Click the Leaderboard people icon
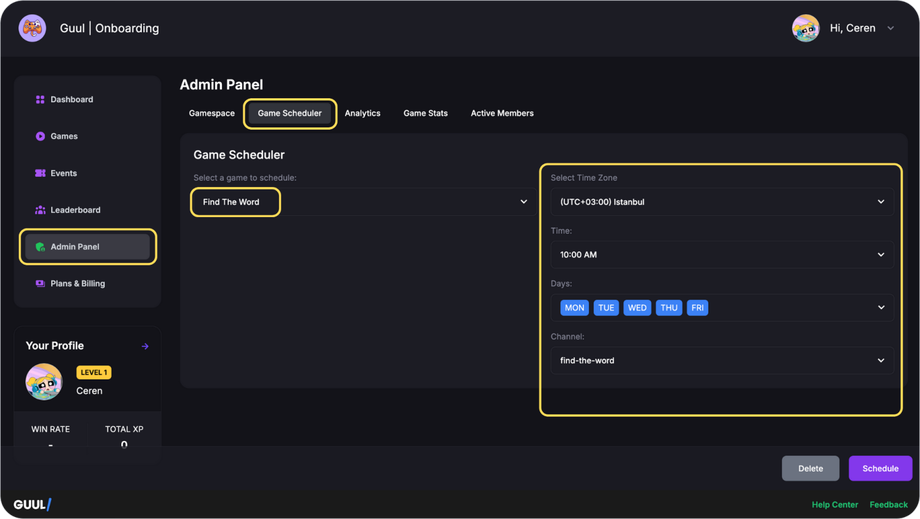Viewport: 920px width, 519px height. click(40, 210)
